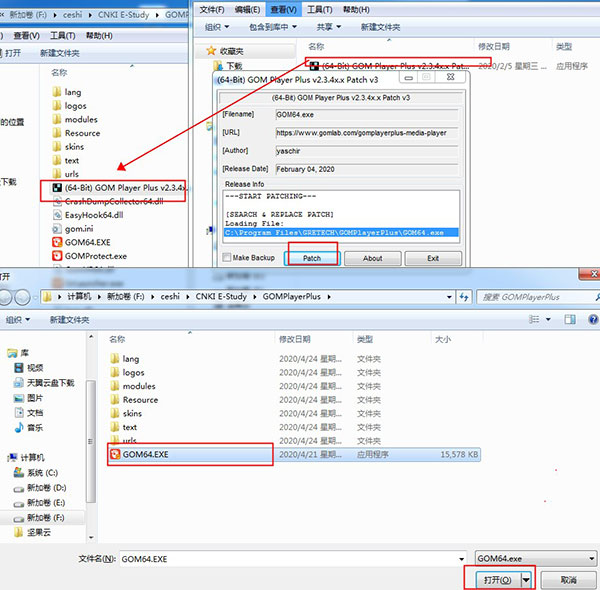Select 新加卷 (E:) drive in sidebar
Screen dimensions: 600x590
[x=39, y=503]
